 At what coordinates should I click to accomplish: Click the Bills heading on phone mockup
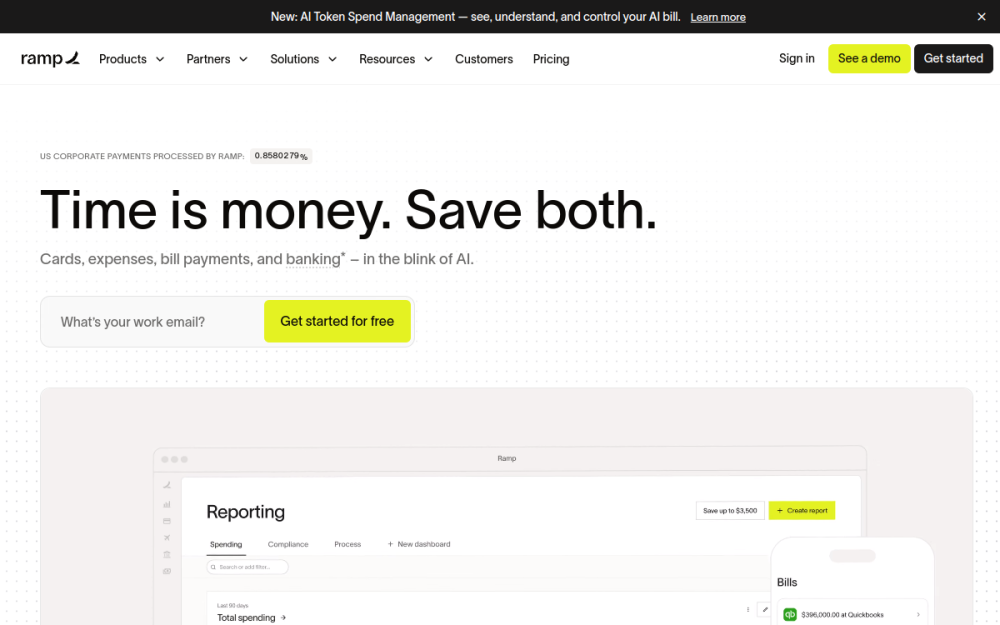point(787,582)
